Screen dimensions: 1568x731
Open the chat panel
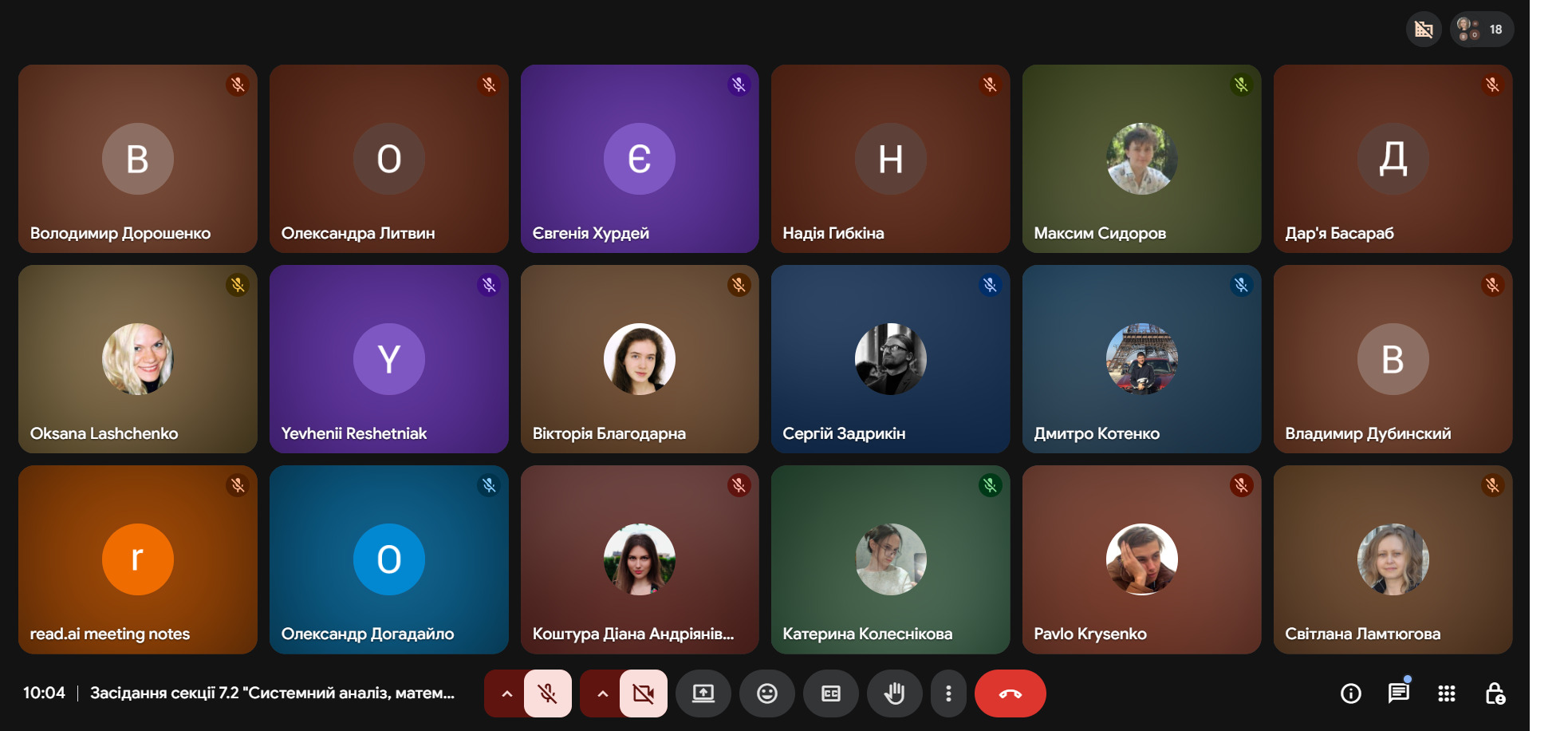point(1399,693)
